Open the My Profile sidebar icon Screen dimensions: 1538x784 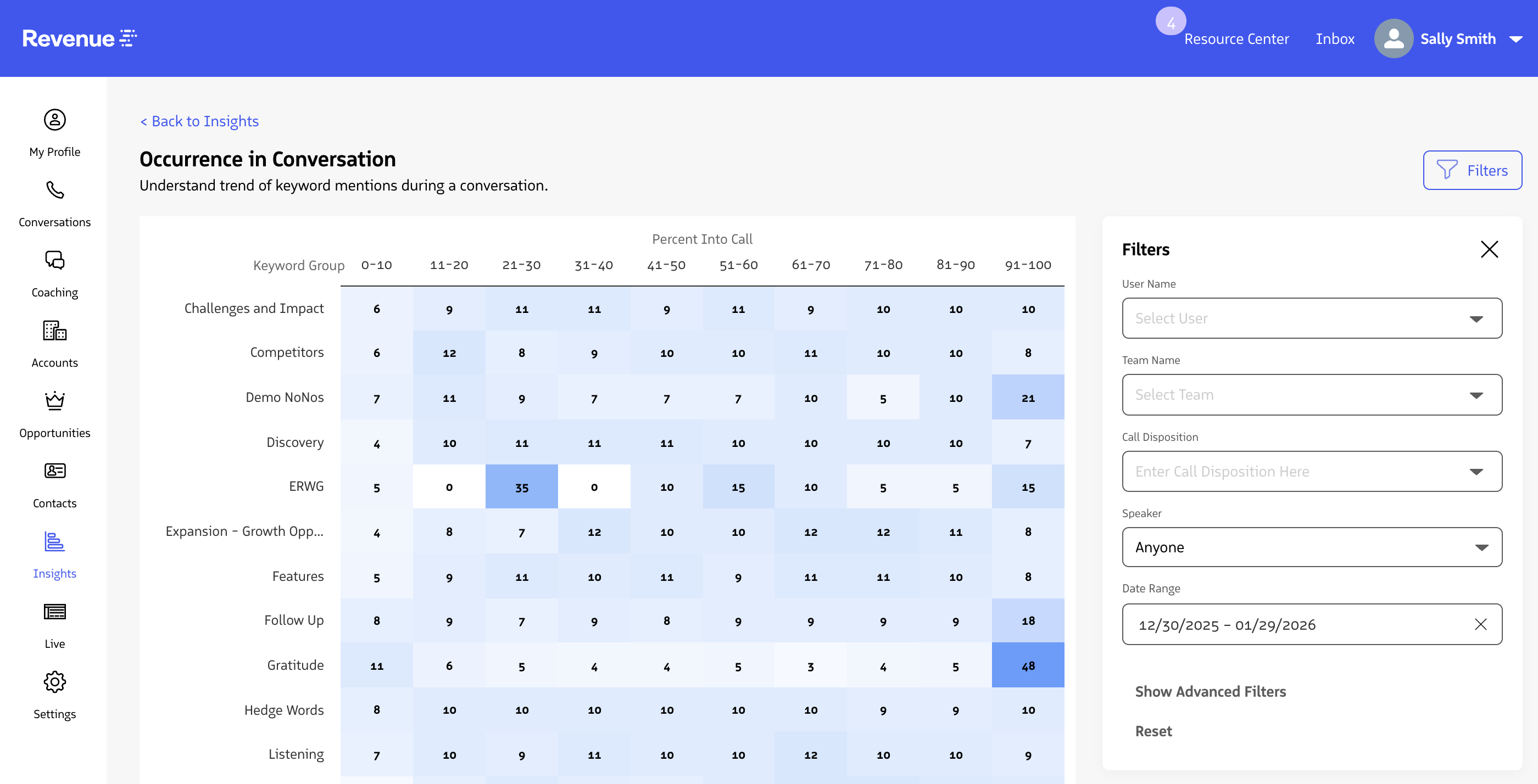(x=54, y=120)
